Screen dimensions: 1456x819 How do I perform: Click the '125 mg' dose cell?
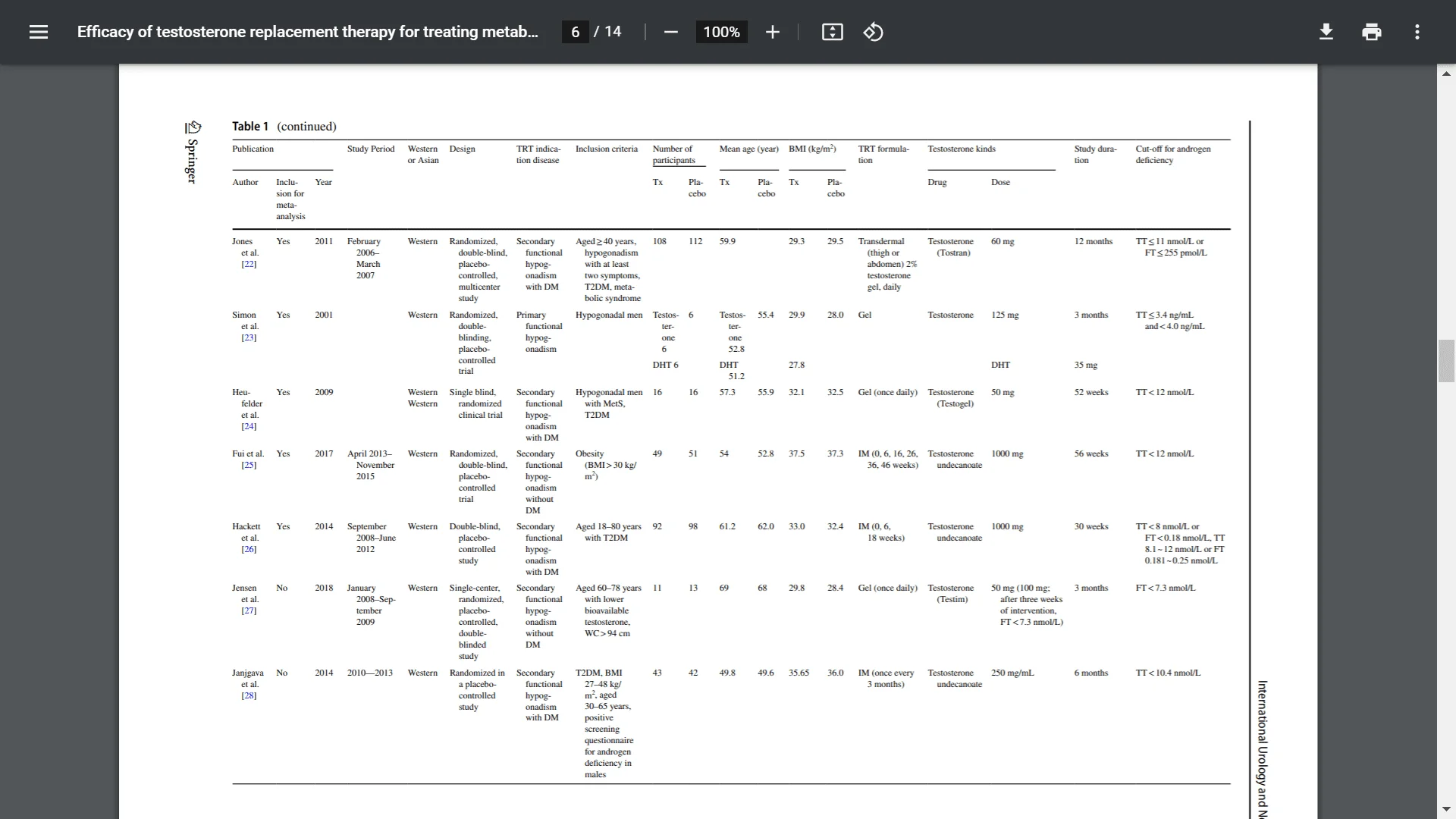coord(1005,315)
